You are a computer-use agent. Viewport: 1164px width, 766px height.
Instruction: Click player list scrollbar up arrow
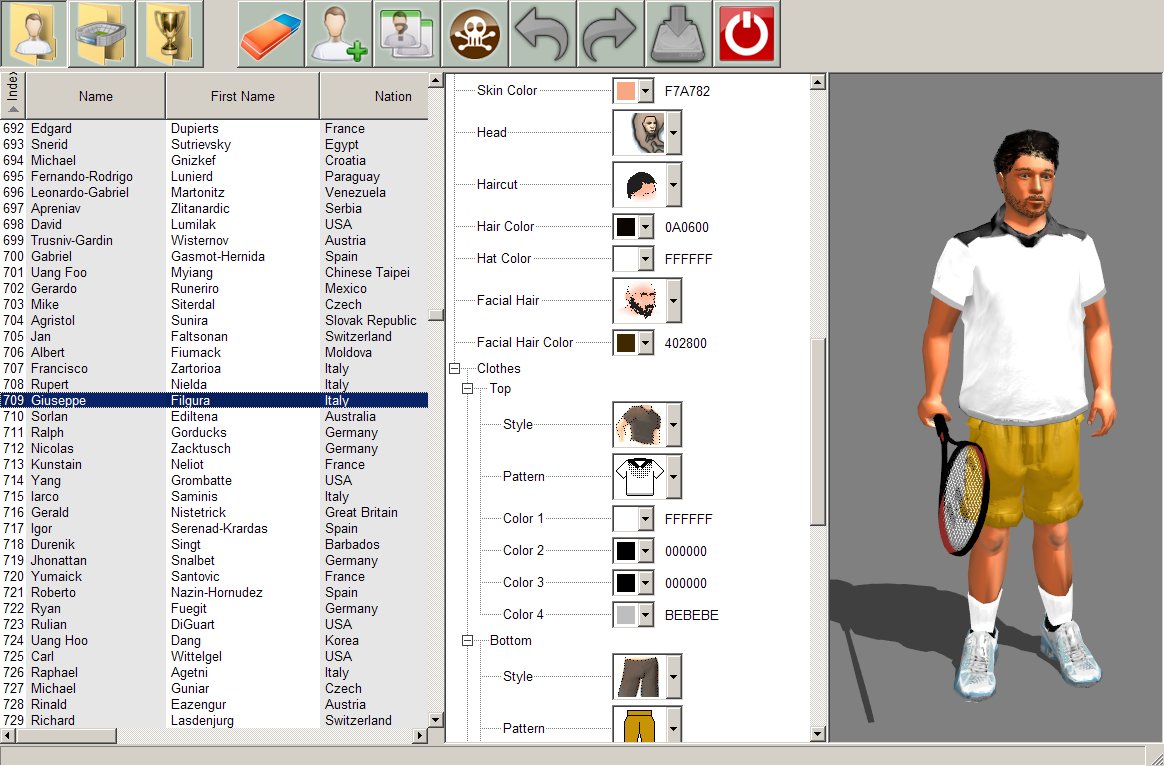tap(436, 79)
